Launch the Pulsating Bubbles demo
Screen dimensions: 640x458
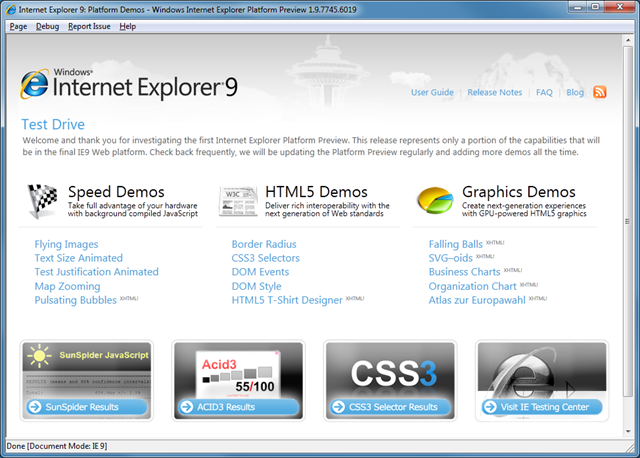pos(76,300)
